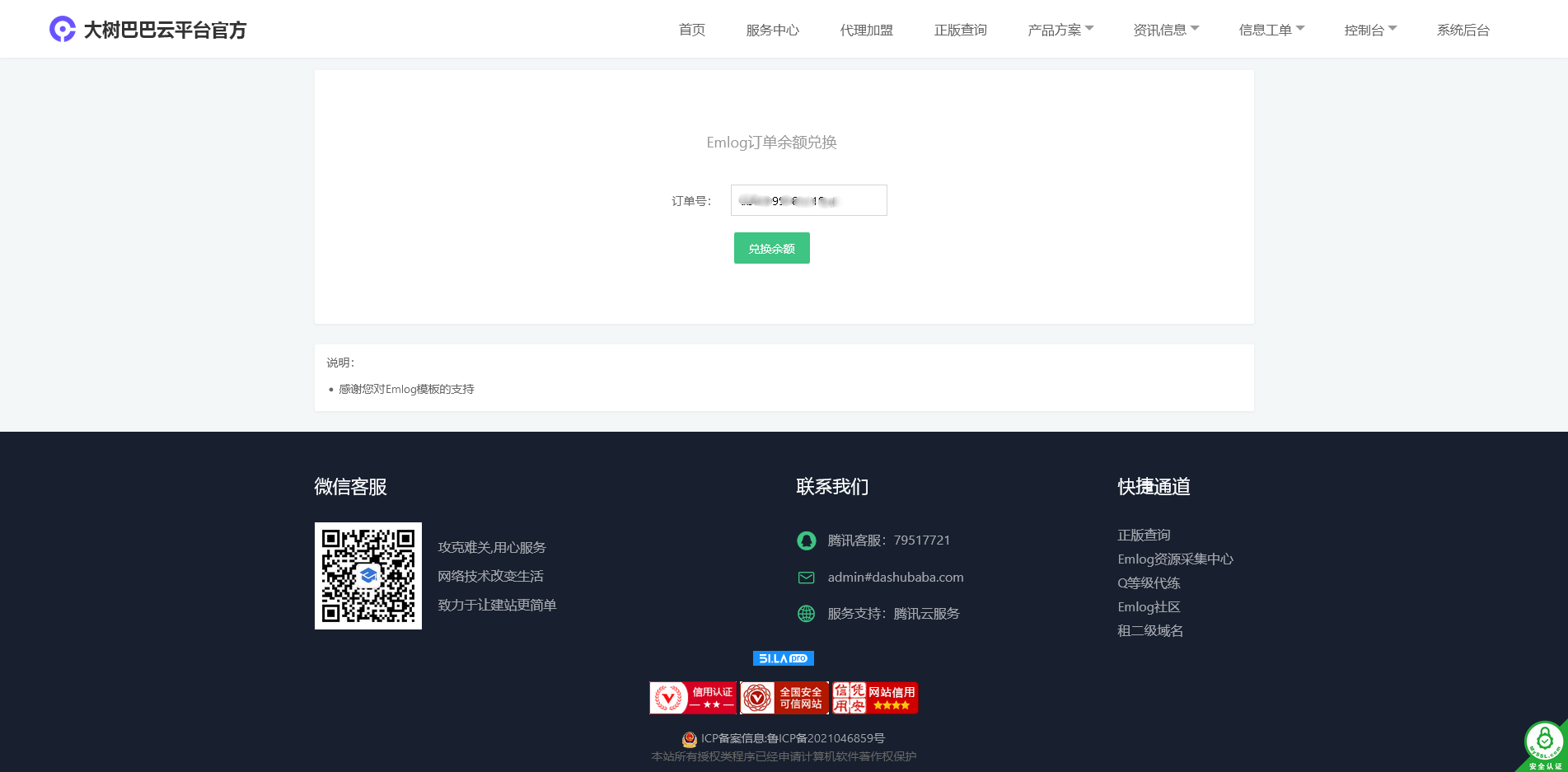Open the 代理加盟 page

coord(866,30)
